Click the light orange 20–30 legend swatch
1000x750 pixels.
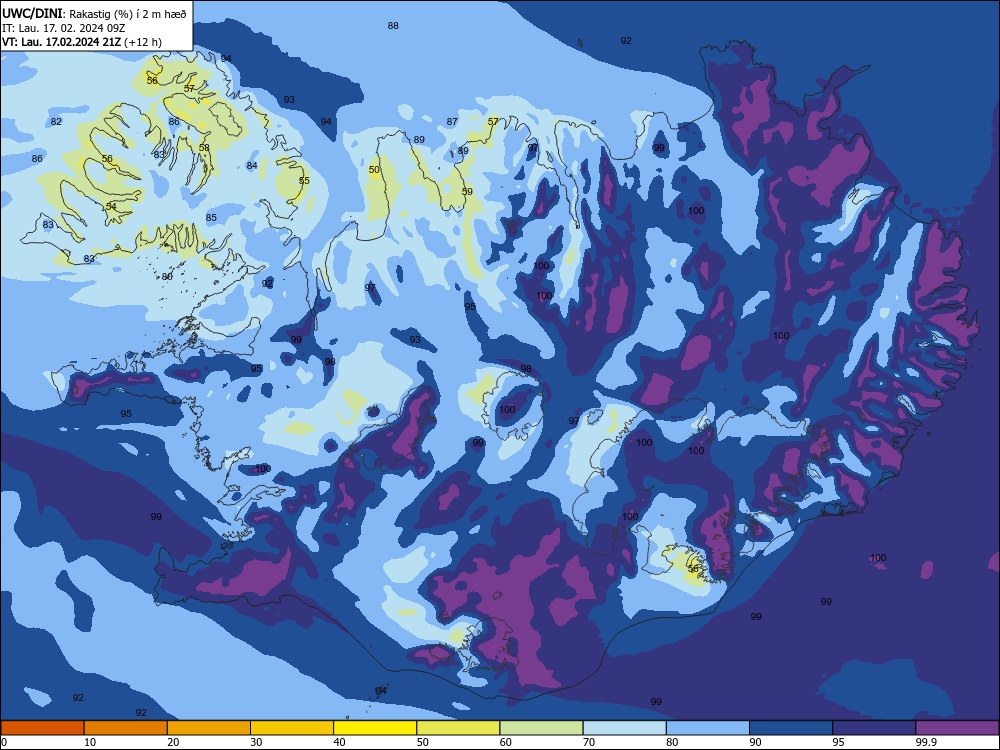coord(209,728)
